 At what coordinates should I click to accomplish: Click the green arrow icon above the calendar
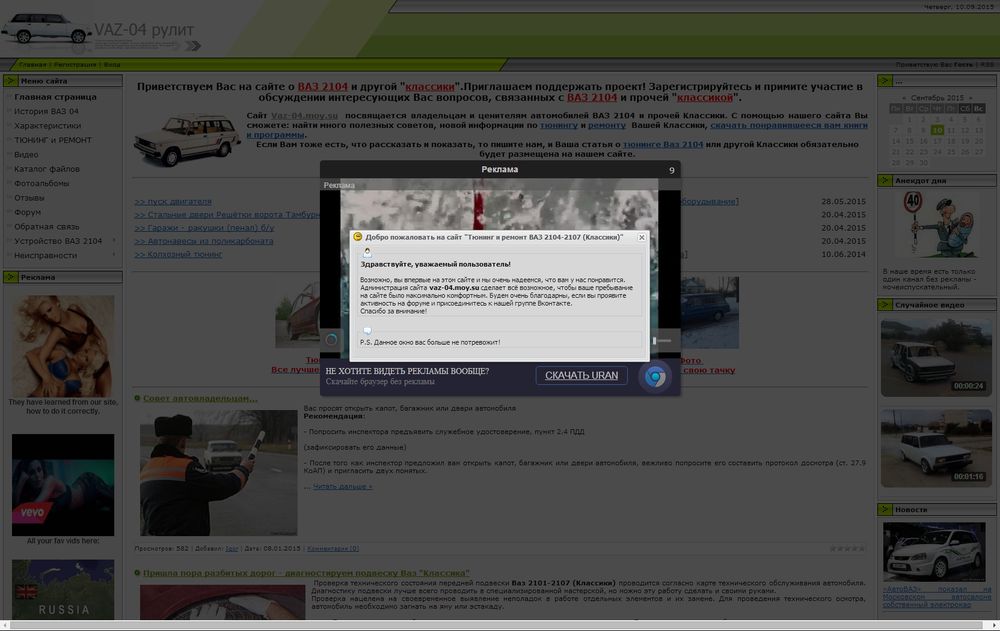[885, 80]
